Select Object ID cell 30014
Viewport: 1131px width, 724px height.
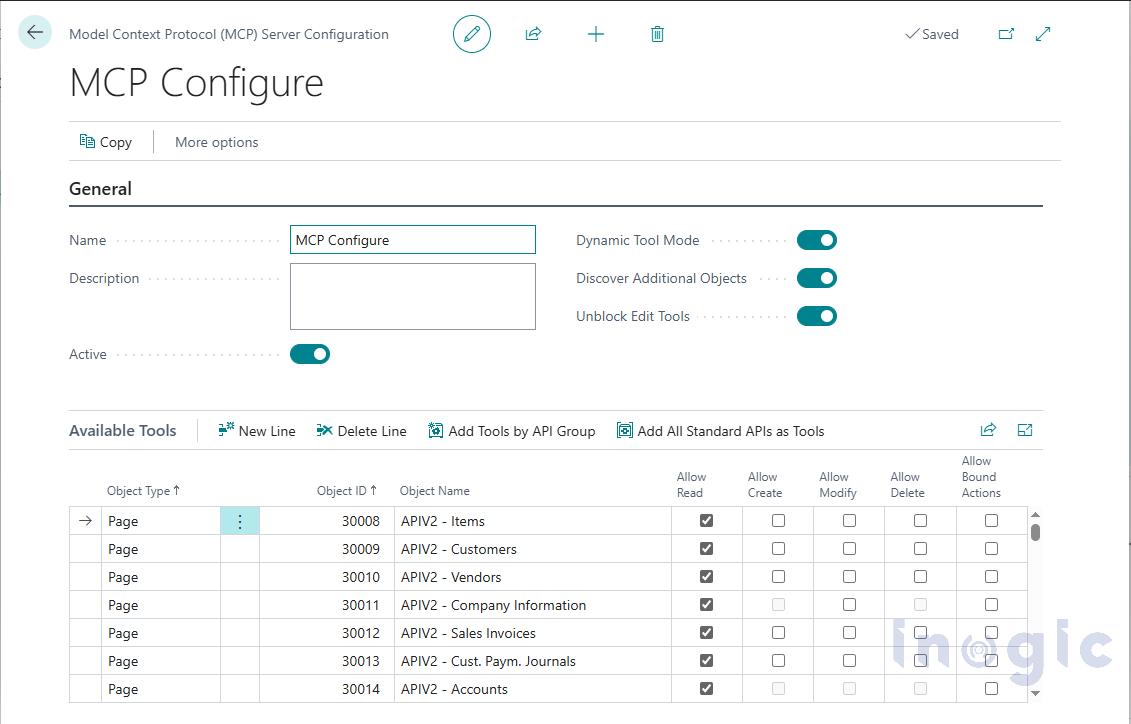(327, 689)
